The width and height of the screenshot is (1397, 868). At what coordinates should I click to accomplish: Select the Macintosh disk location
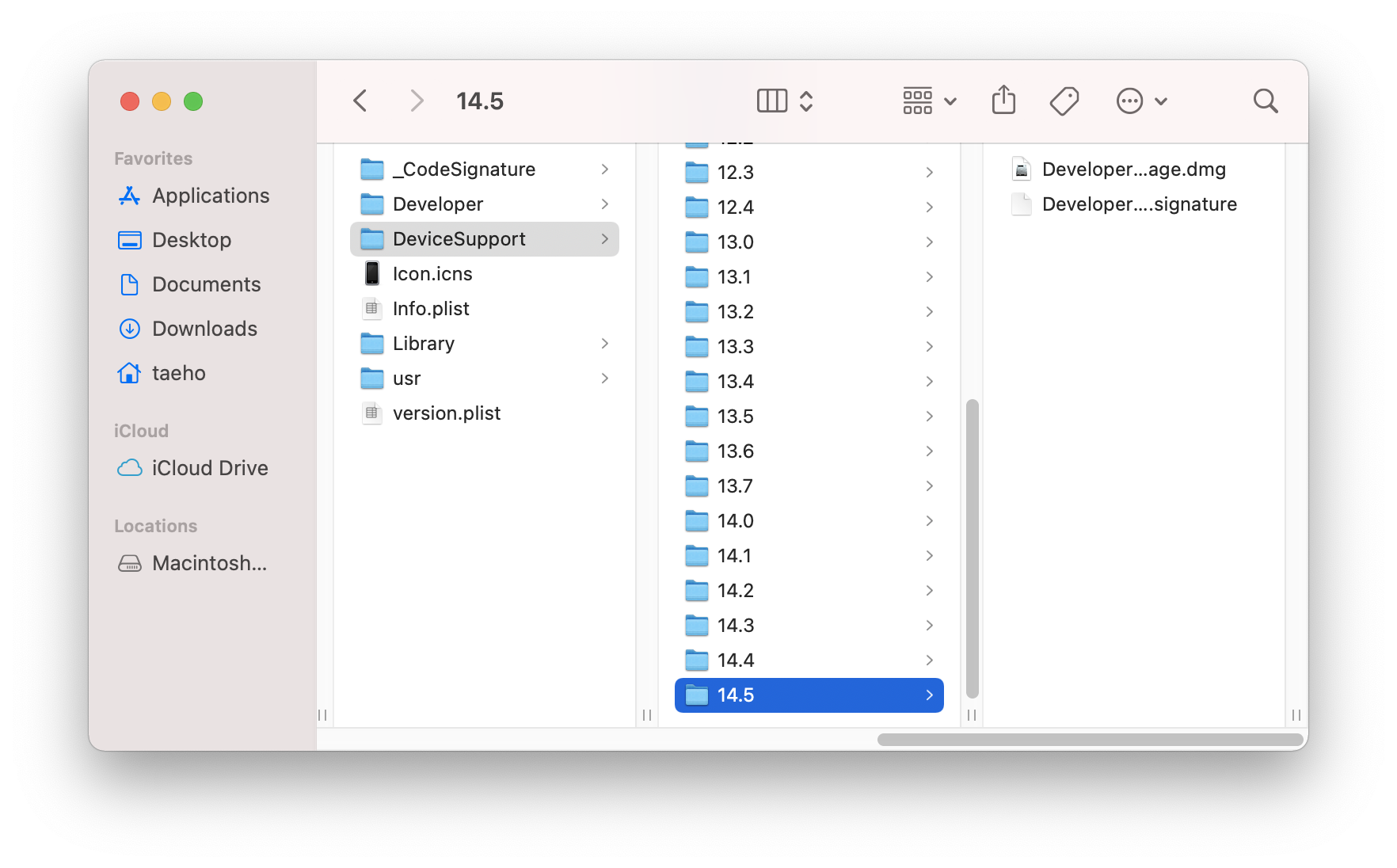(192, 563)
